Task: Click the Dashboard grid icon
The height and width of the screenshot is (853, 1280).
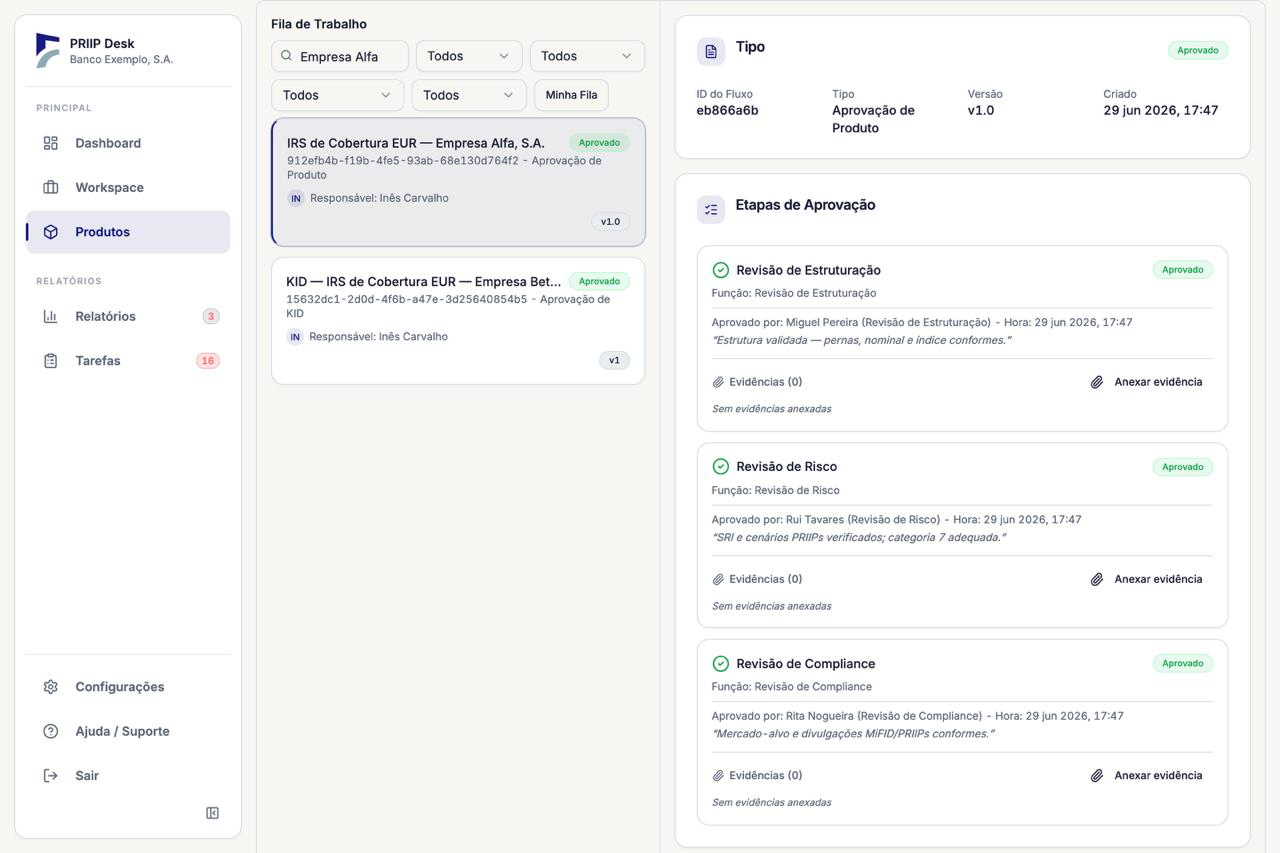Action: pyautogui.click(x=51, y=143)
